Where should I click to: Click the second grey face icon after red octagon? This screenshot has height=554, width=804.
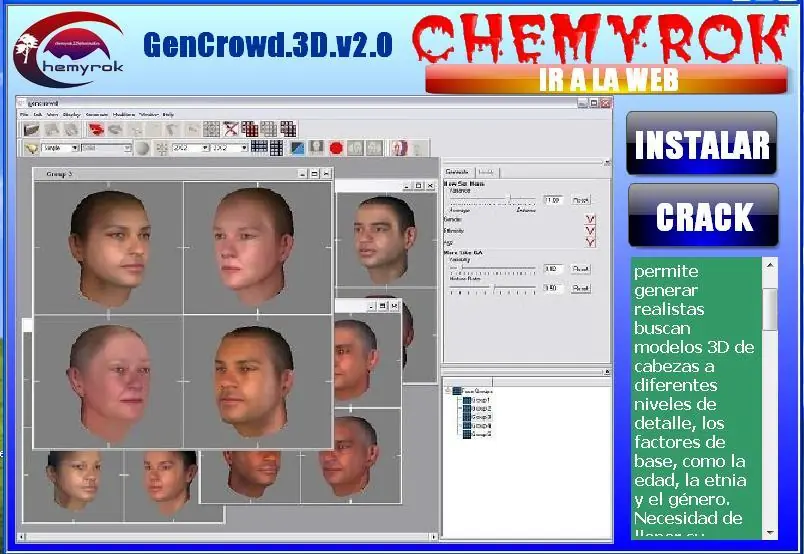pos(374,148)
